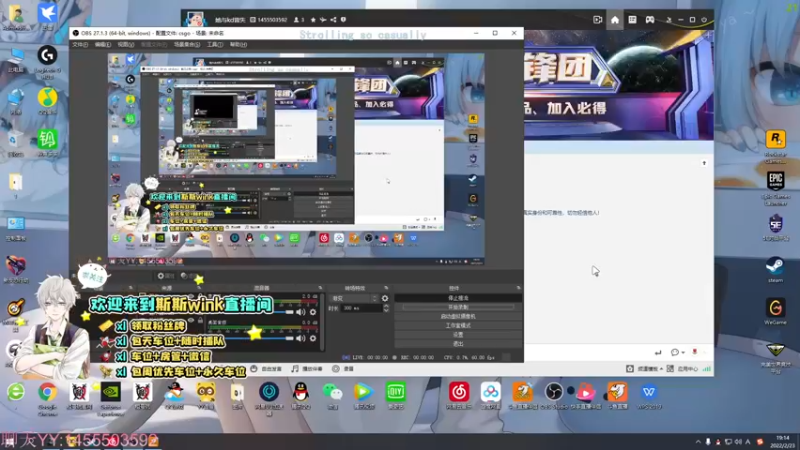The image size is (800, 450).
Task: Click 开始录制 start recording button
Action: 458,307
